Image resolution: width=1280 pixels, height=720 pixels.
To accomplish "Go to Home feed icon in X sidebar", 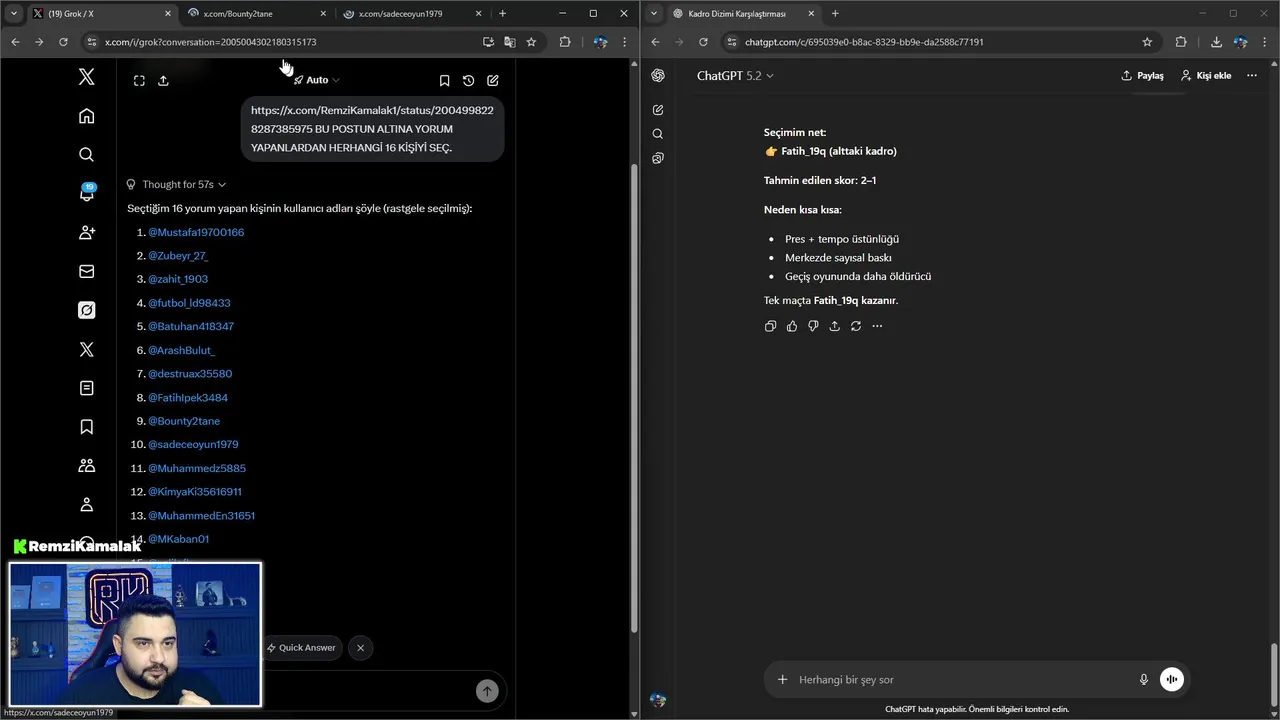I will point(87,116).
